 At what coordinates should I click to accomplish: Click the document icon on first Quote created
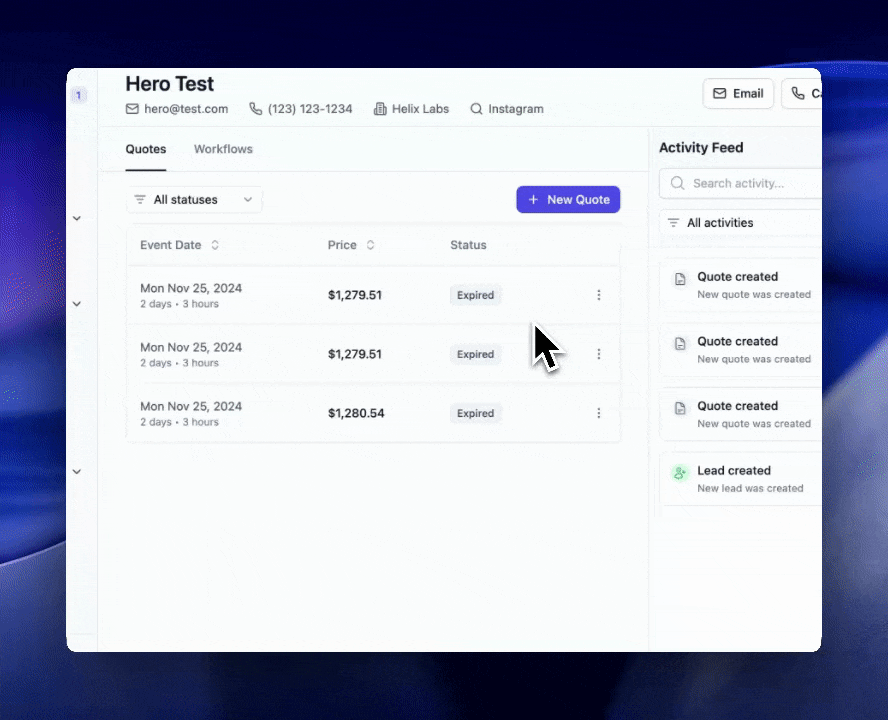680,279
